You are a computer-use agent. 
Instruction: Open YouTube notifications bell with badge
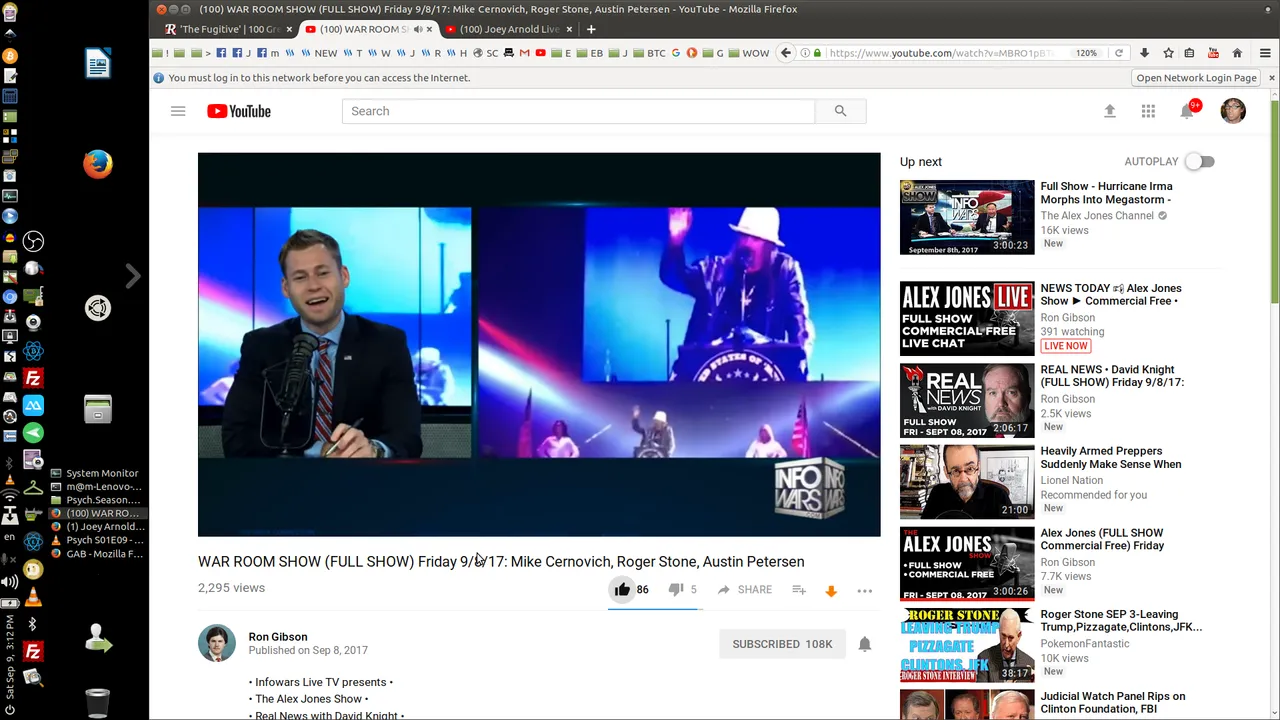pyautogui.click(x=1188, y=110)
